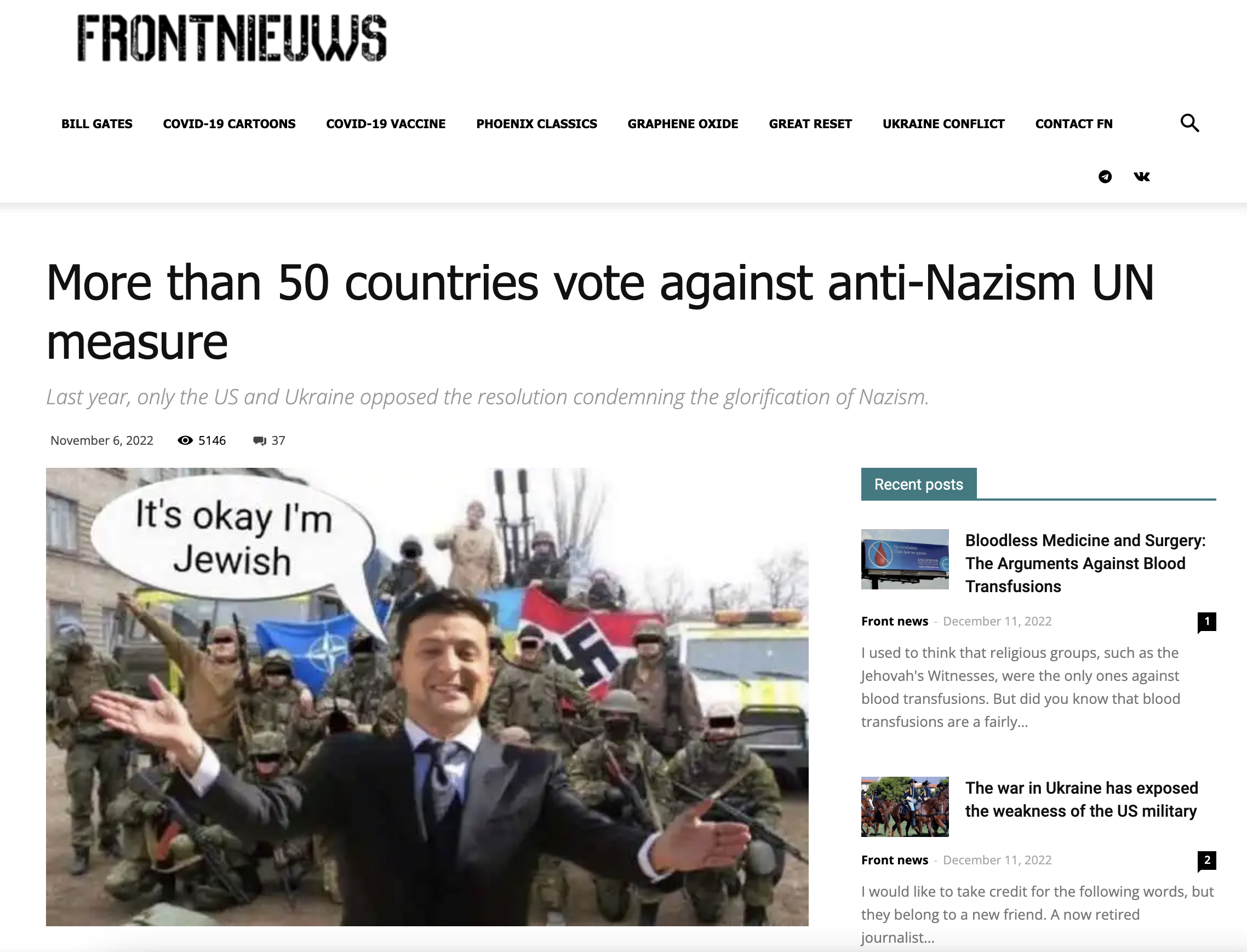
Task: Click the comment count badge showing 1
Action: pyautogui.click(x=1207, y=622)
